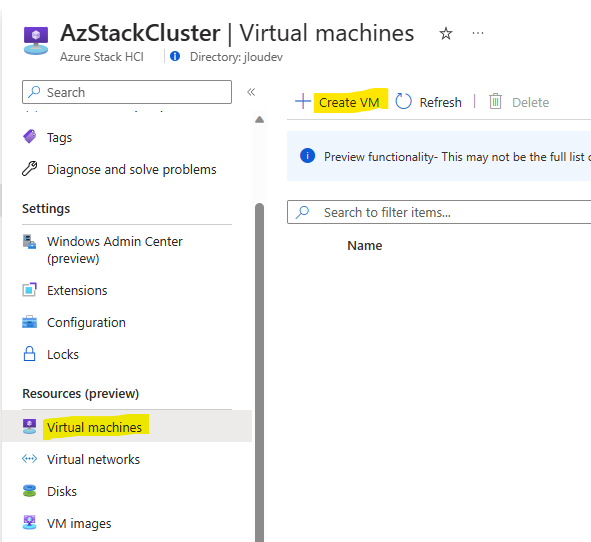Click the wrench Diagnose icon
Screen dimensions: 591x542
pyautogui.click(x=29, y=169)
